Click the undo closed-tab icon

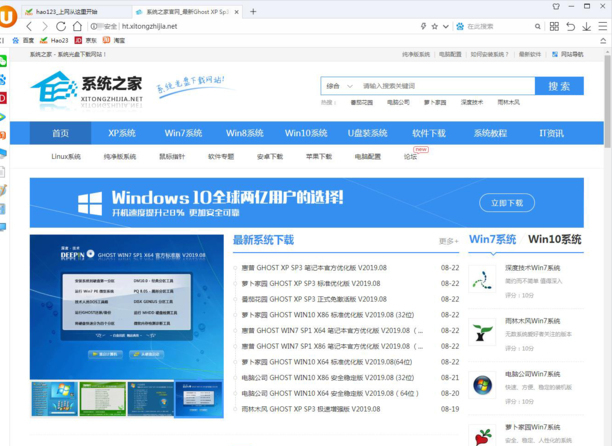point(570,26)
